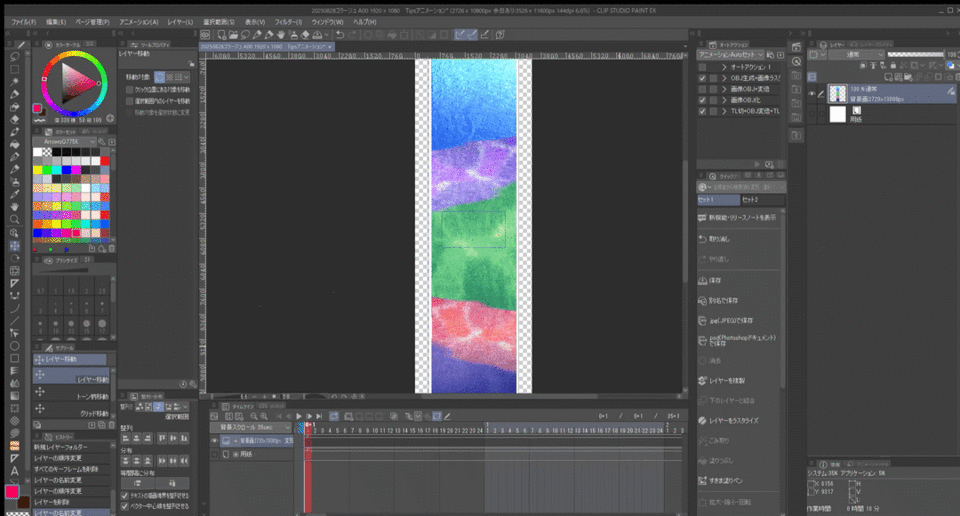Select the Hand pan tool
The height and width of the screenshot is (516, 960).
point(15,207)
